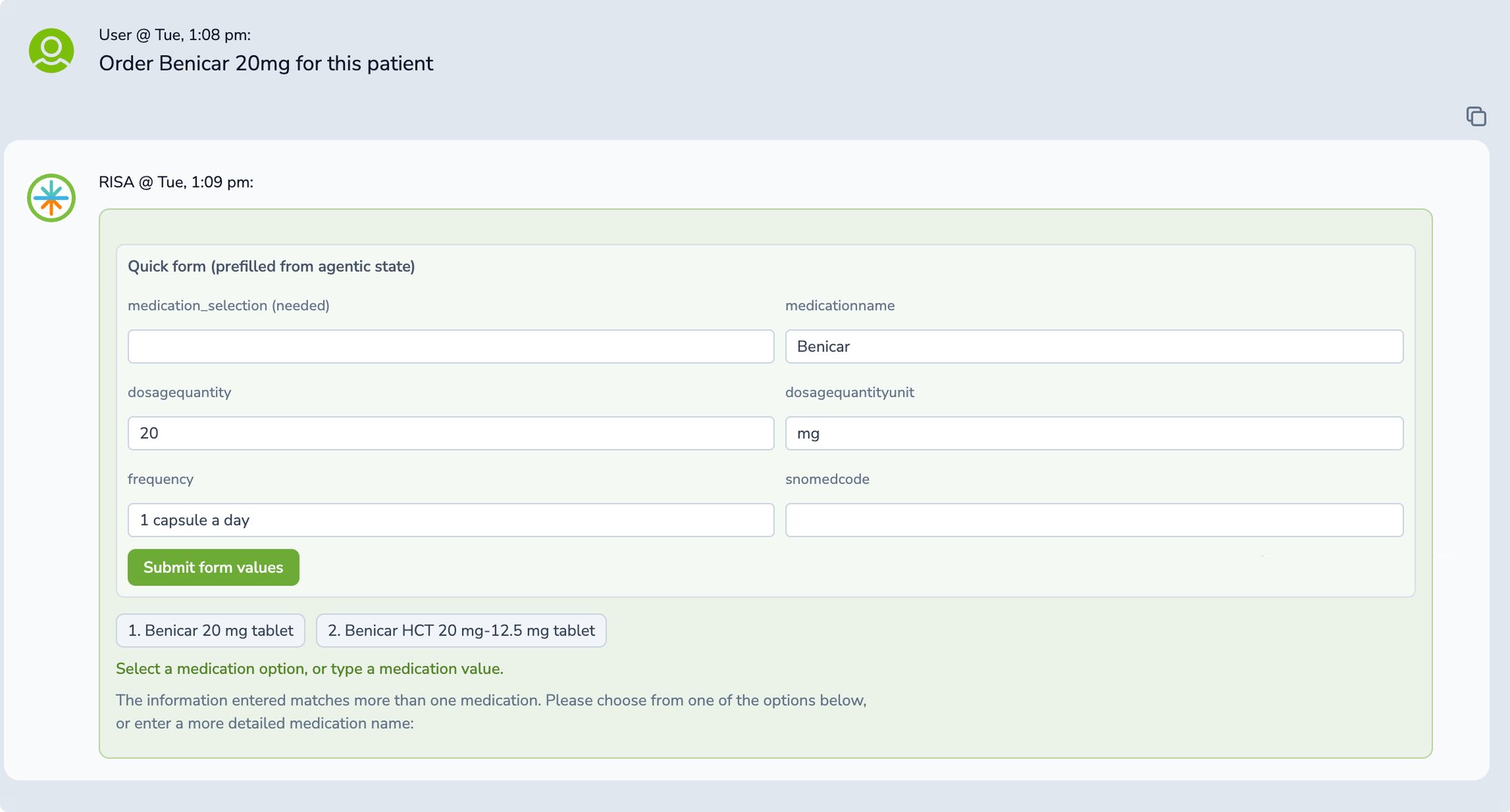This screenshot has width=1510, height=812.
Task: Click the dosagequantityunit field showing mg
Action: click(1094, 433)
